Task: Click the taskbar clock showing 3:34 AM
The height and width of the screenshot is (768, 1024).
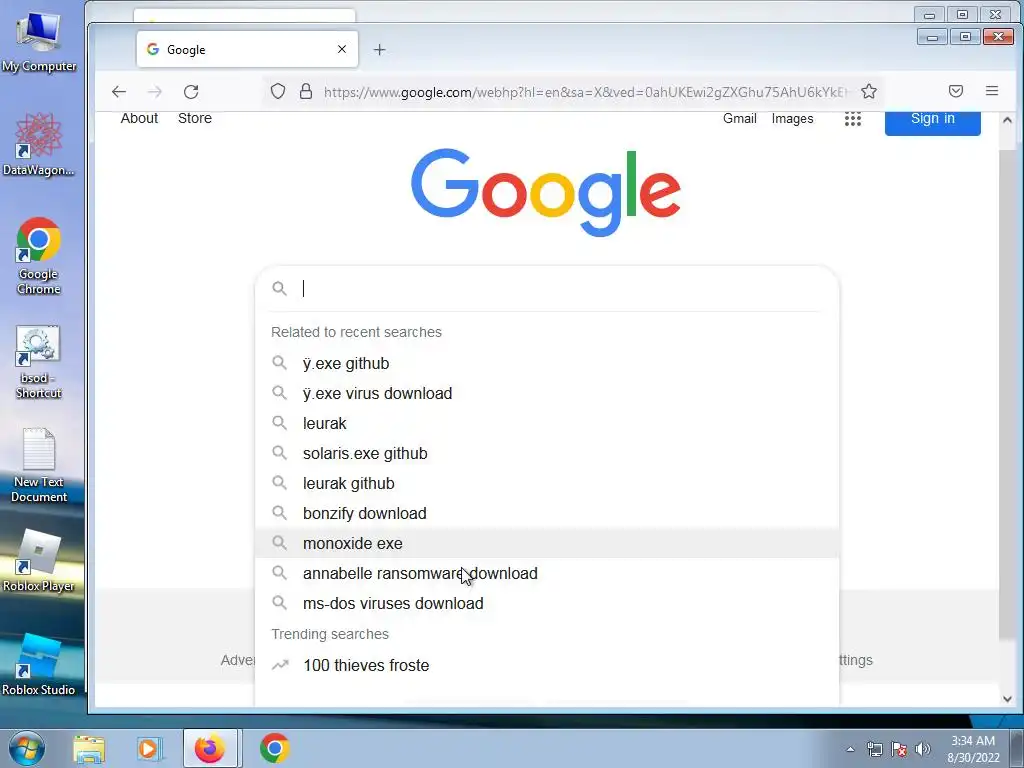Action: (x=973, y=749)
